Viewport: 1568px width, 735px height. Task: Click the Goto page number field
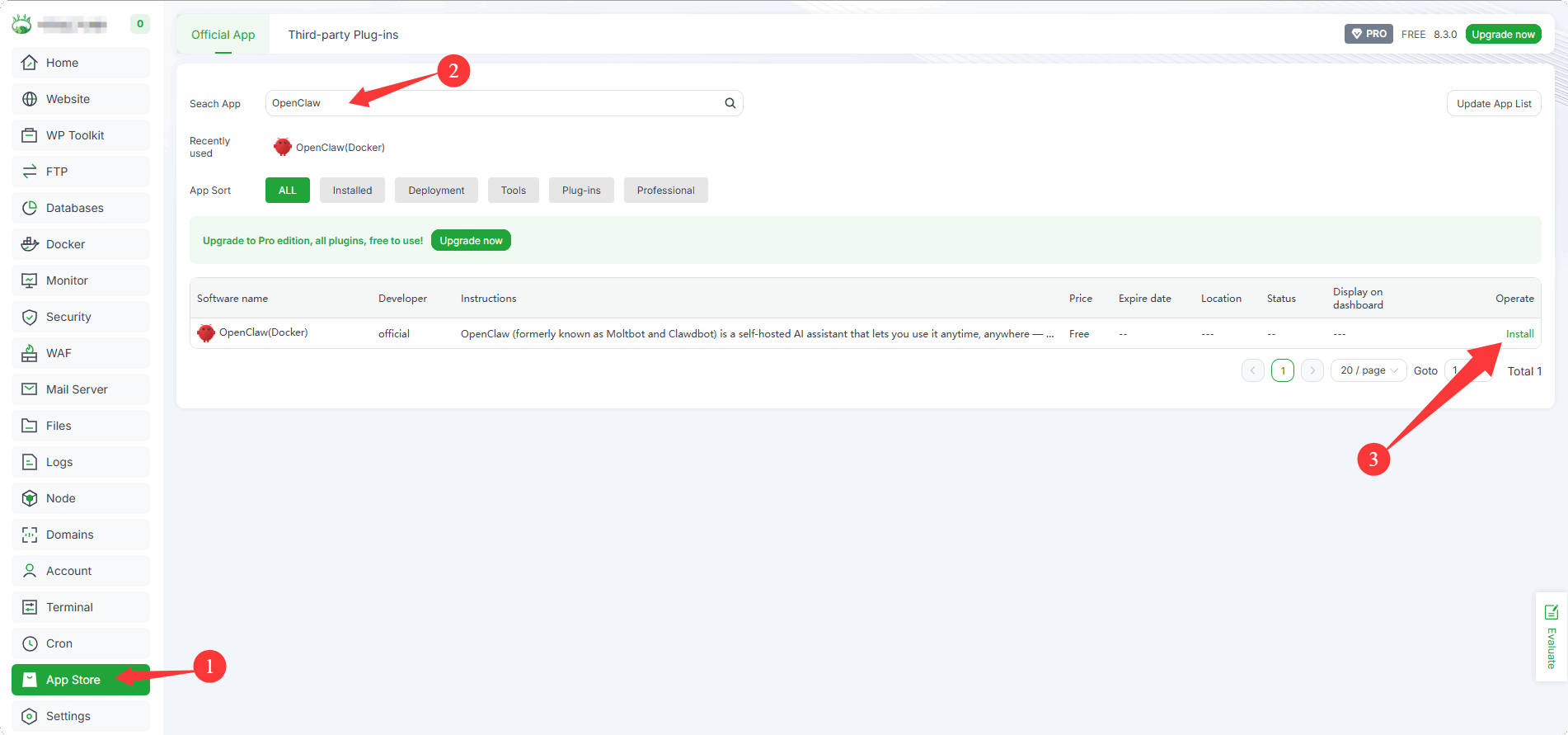coord(1468,370)
